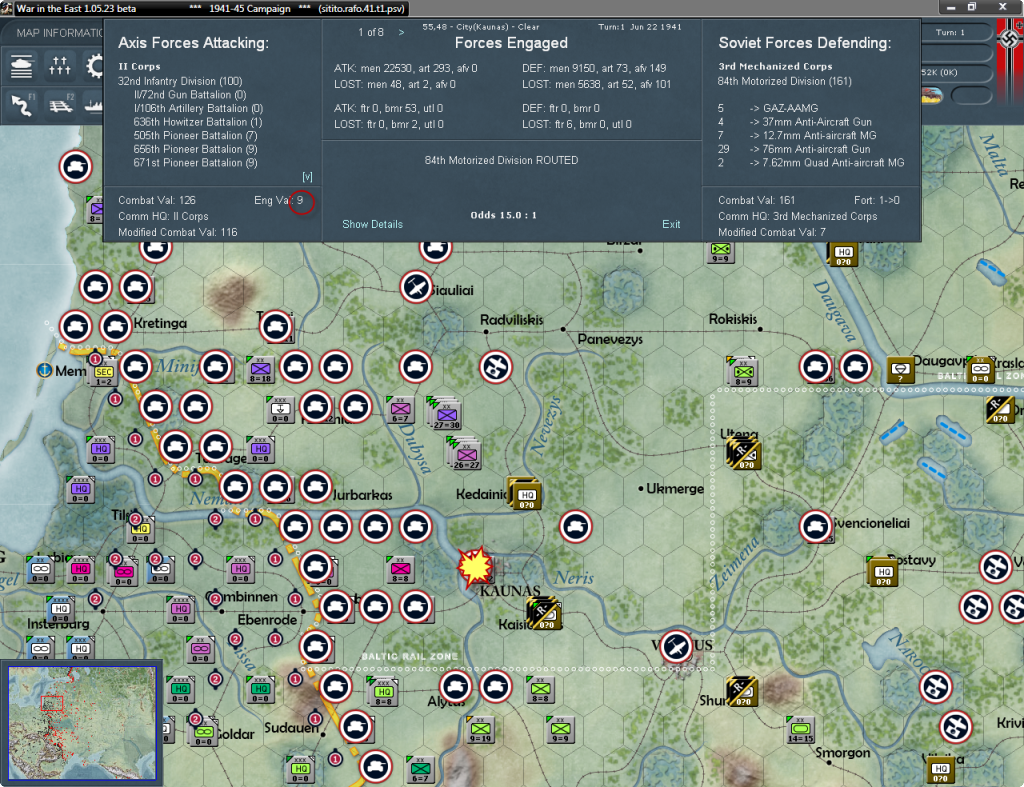
Task: Select the tank marker at Svencioneliai
Action: tap(816, 526)
